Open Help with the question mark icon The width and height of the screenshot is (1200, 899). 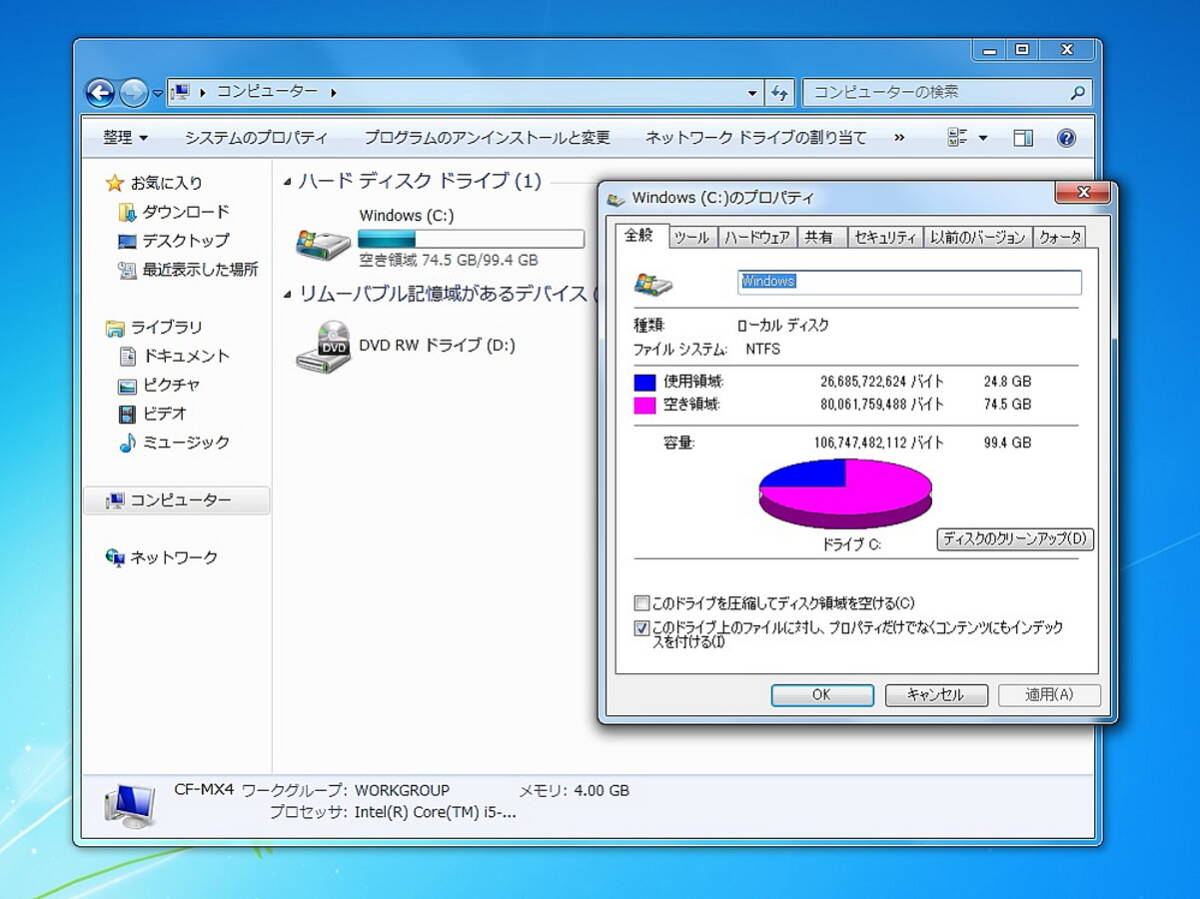coord(1066,137)
